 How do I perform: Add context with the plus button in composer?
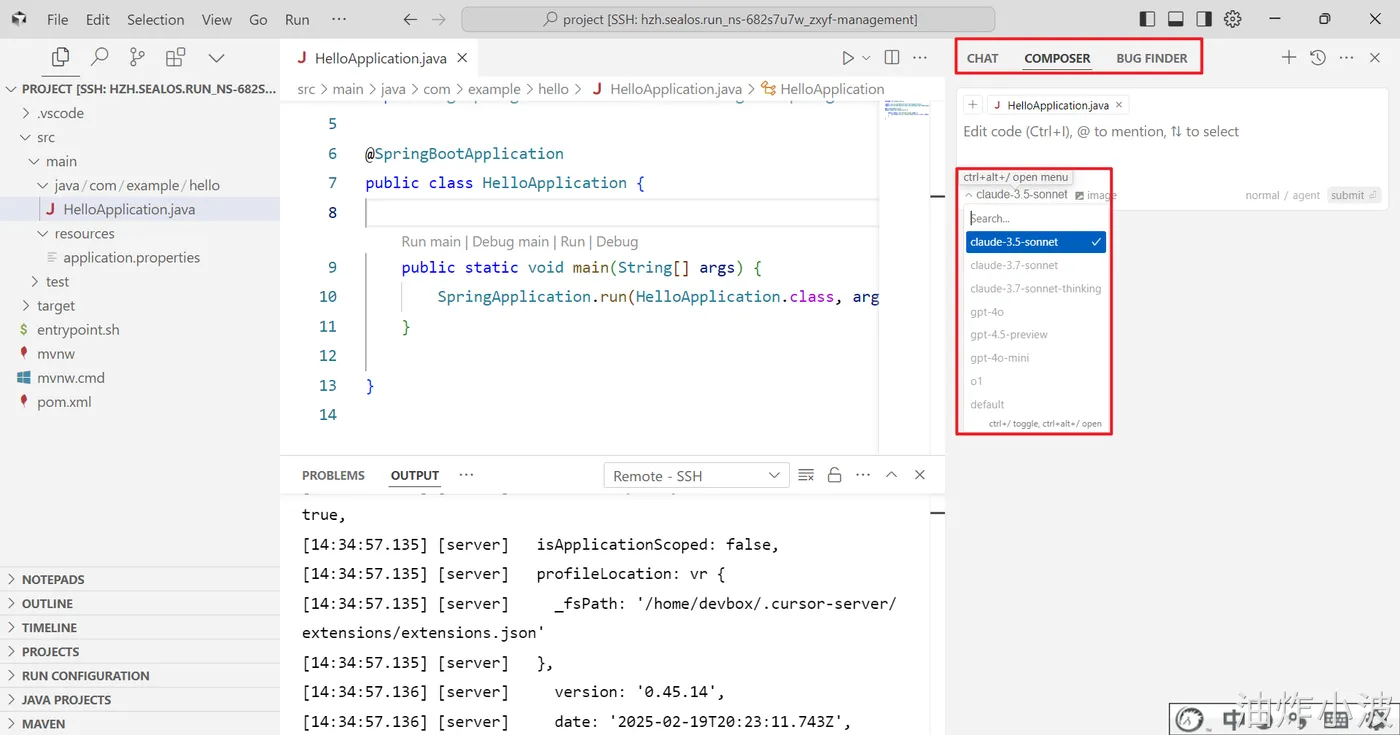tap(973, 105)
